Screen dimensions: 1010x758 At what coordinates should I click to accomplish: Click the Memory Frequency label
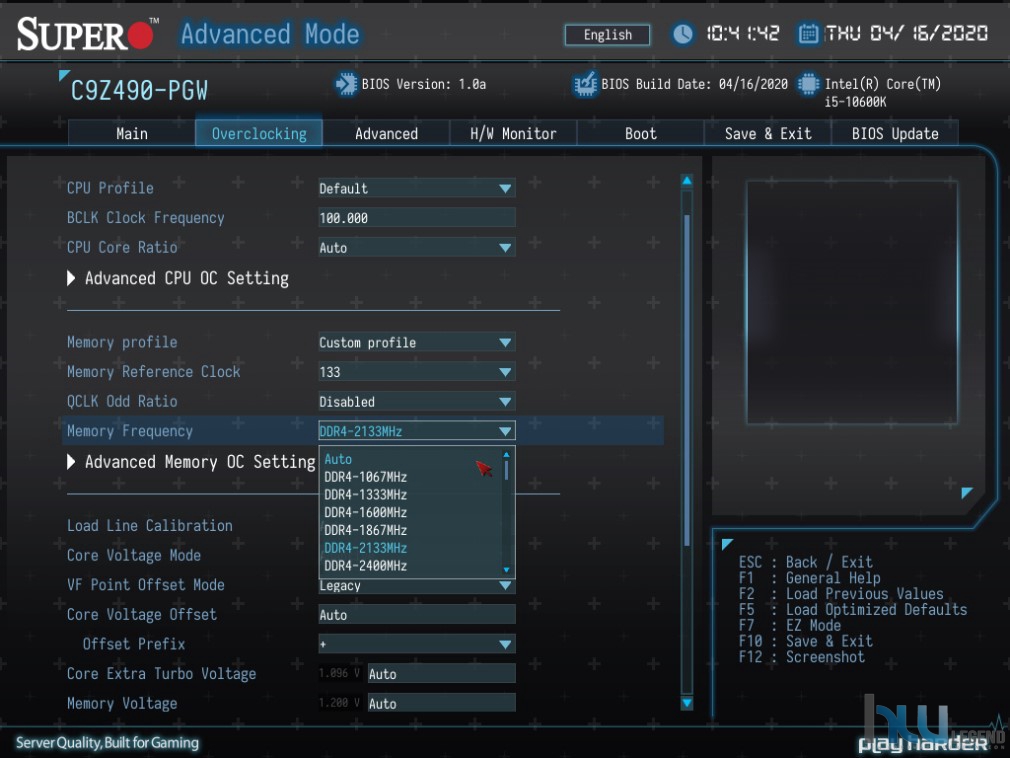pos(129,431)
